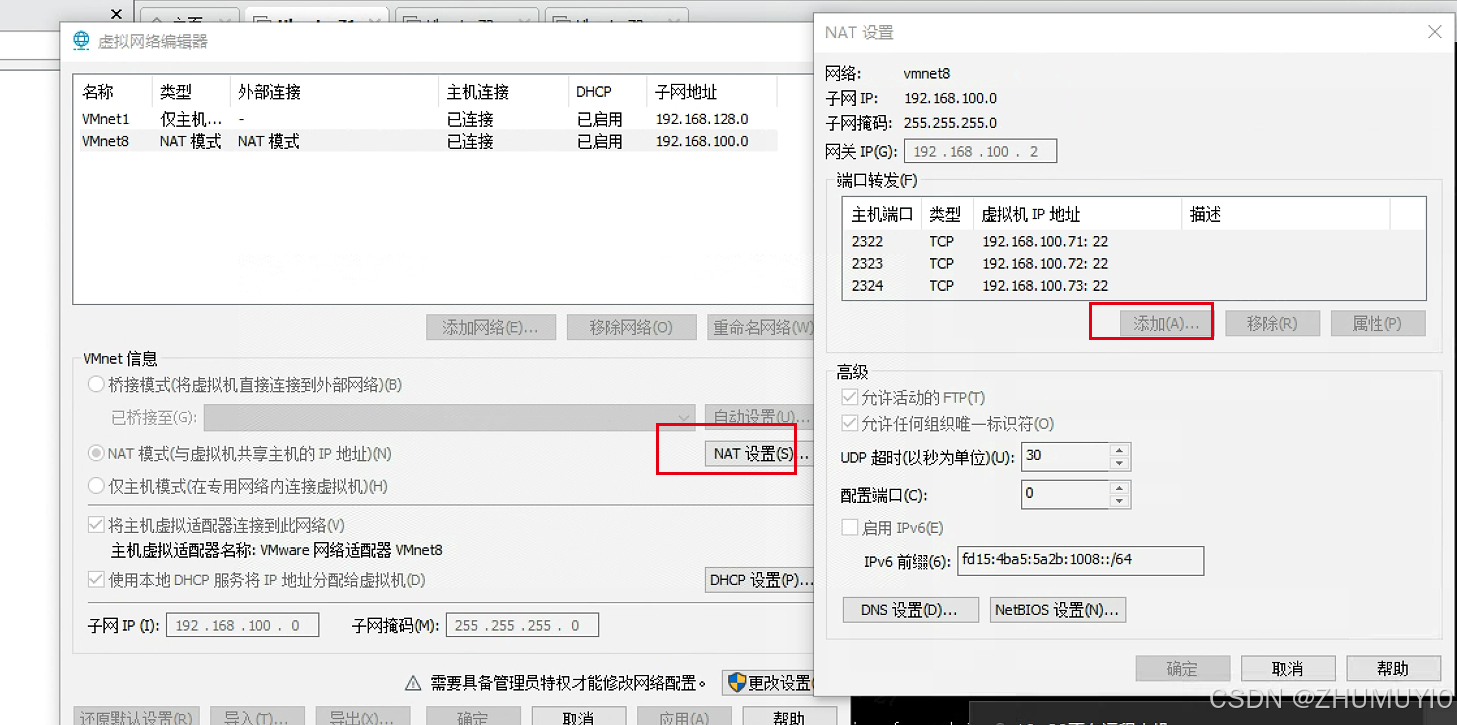Open 属性 for a forwarding entry
Viewport: 1457px width, 725px height.
1377,322
